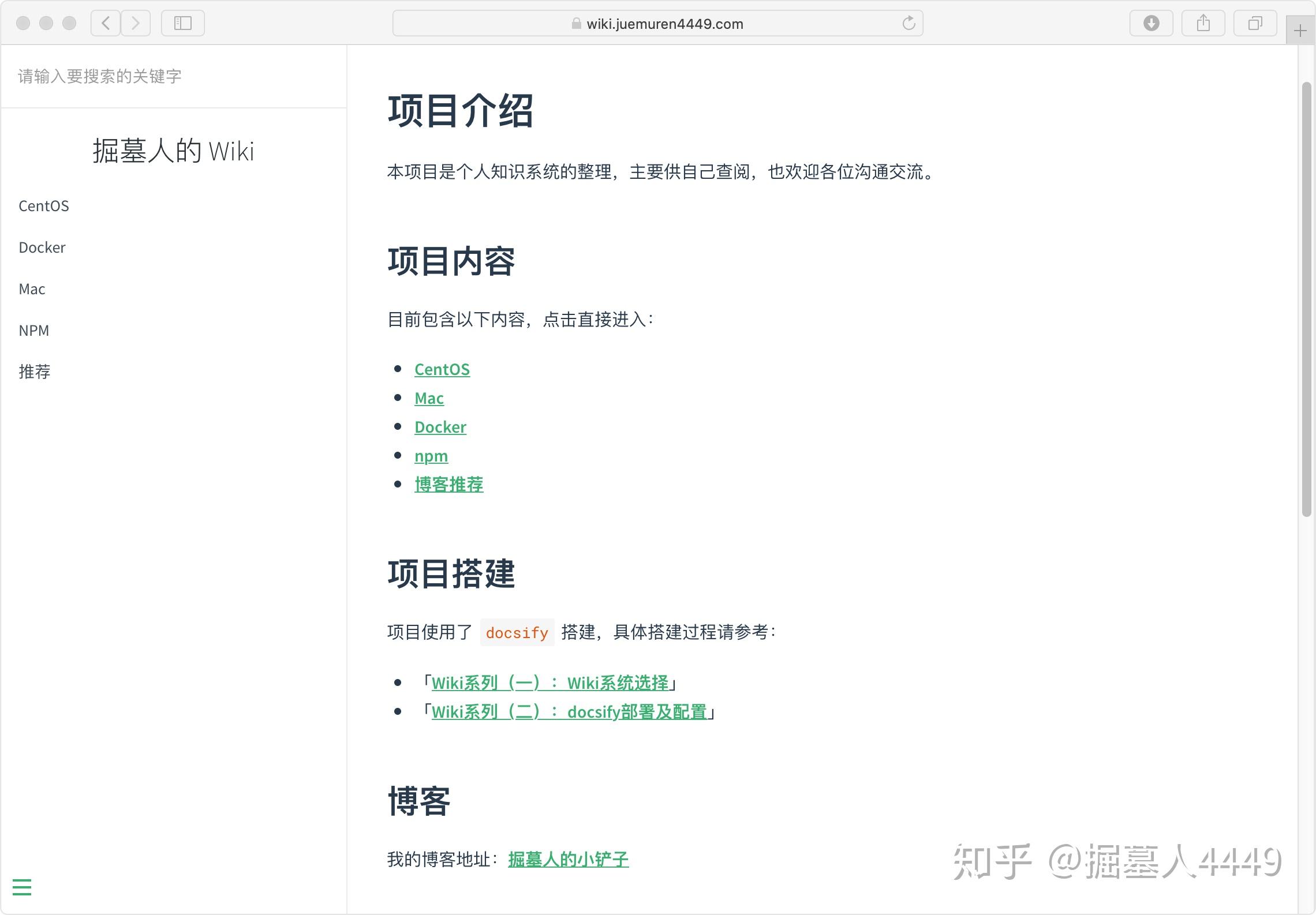Expand the NPM section in the sidebar

tap(34, 330)
